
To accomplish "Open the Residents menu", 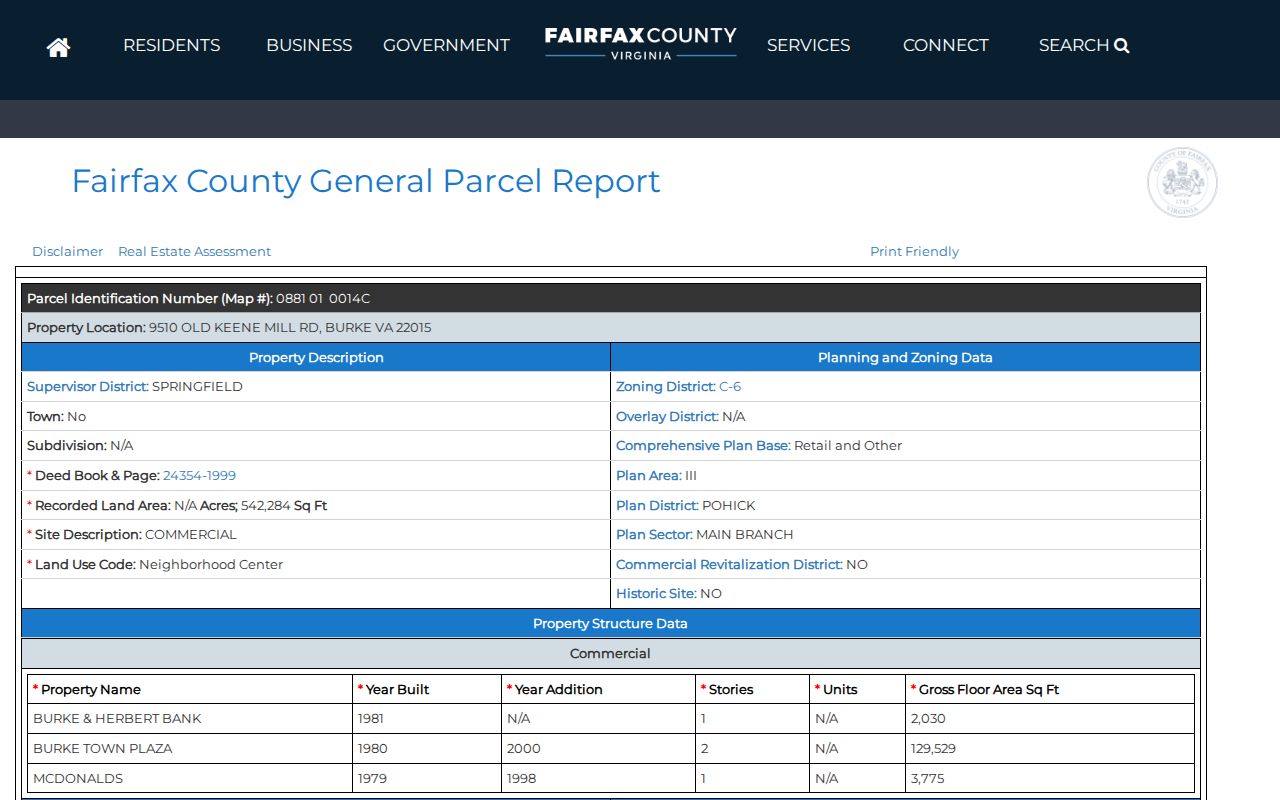I will tap(172, 45).
